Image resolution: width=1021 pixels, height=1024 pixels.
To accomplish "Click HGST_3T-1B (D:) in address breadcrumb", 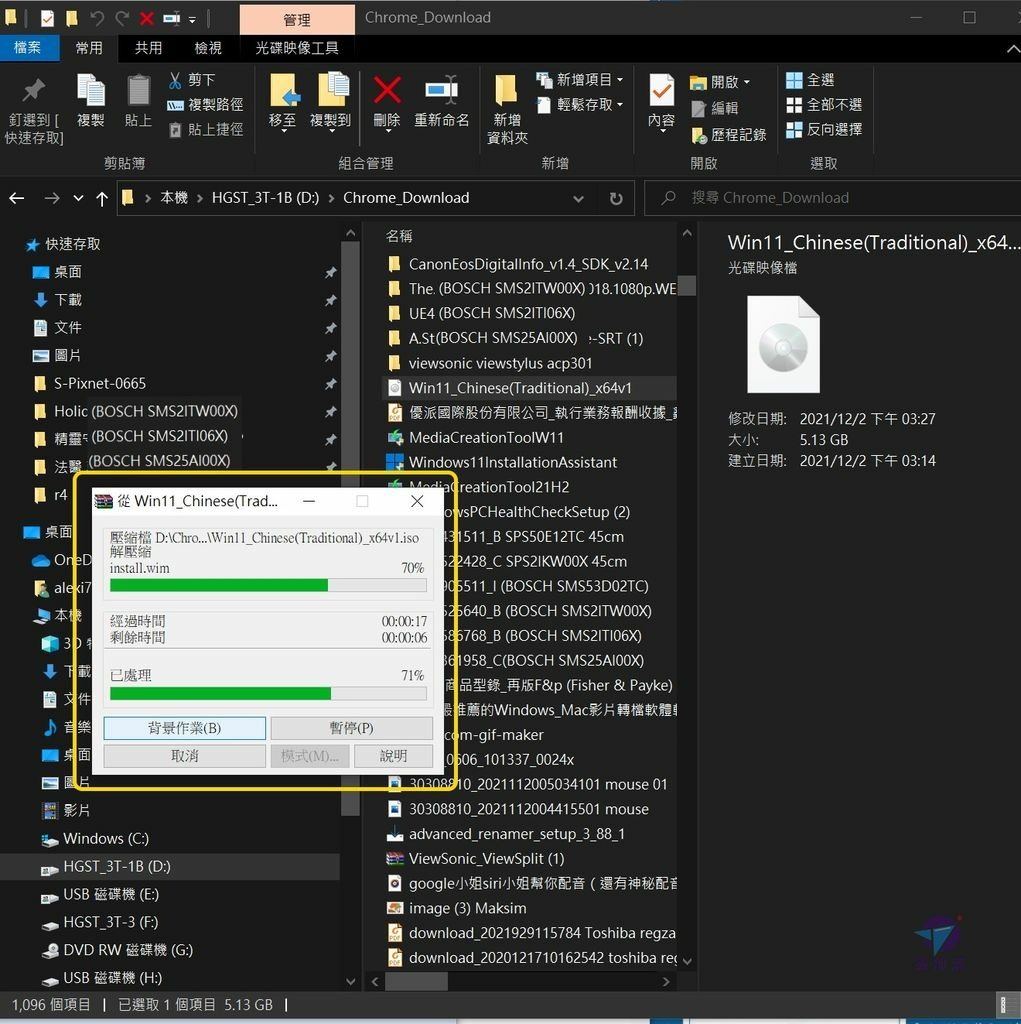I will point(265,198).
